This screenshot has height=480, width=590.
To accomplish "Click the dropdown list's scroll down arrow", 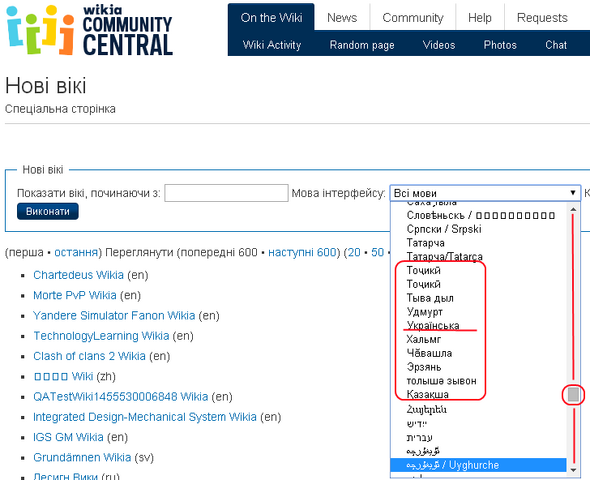I will (573, 470).
